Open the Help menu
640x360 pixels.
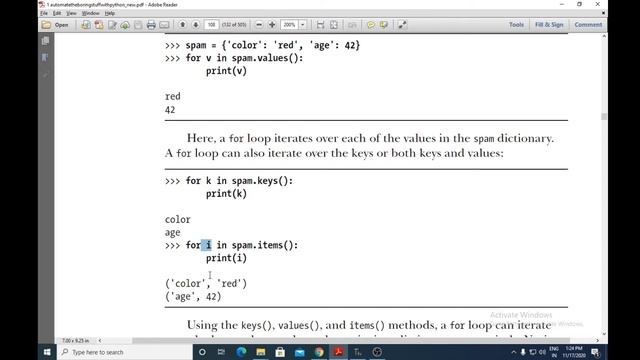point(109,13)
